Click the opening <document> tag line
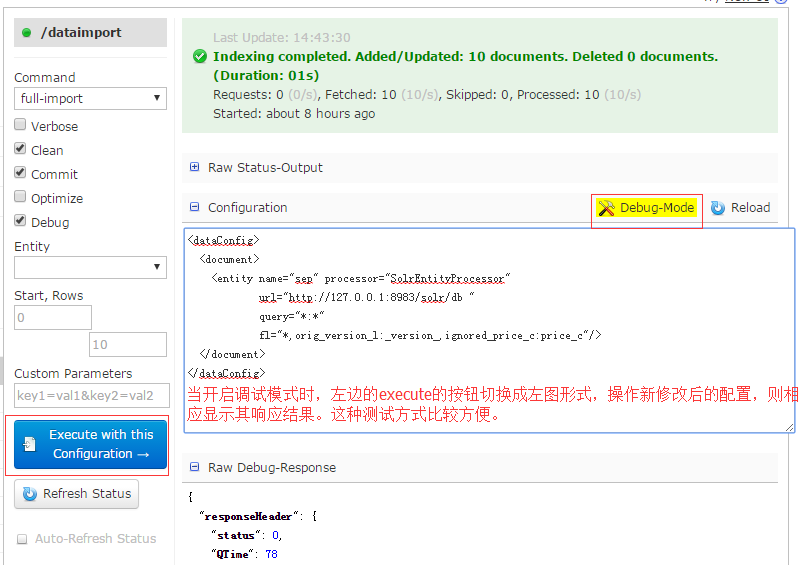The width and height of the screenshot is (807, 565). pos(230,259)
